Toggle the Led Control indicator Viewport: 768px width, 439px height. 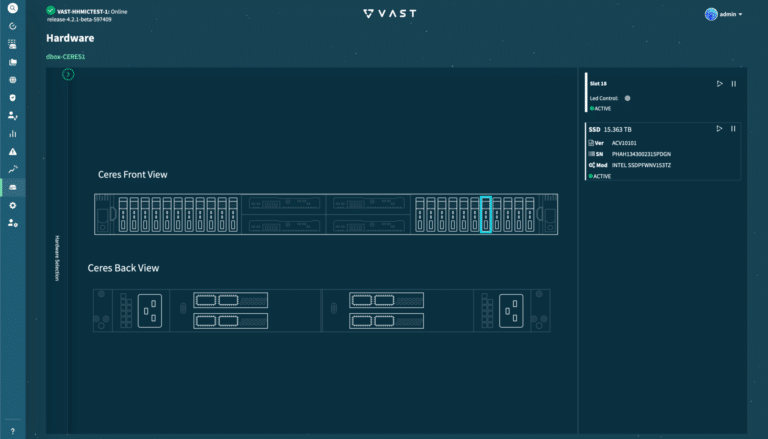627,98
